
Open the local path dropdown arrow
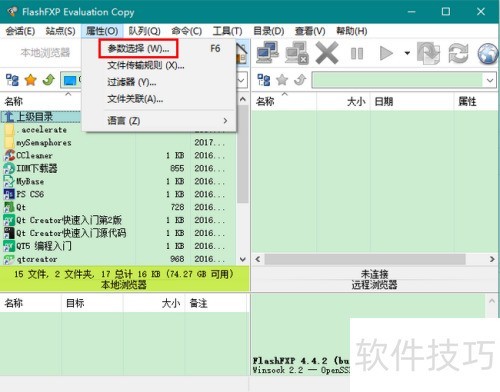tap(242, 80)
